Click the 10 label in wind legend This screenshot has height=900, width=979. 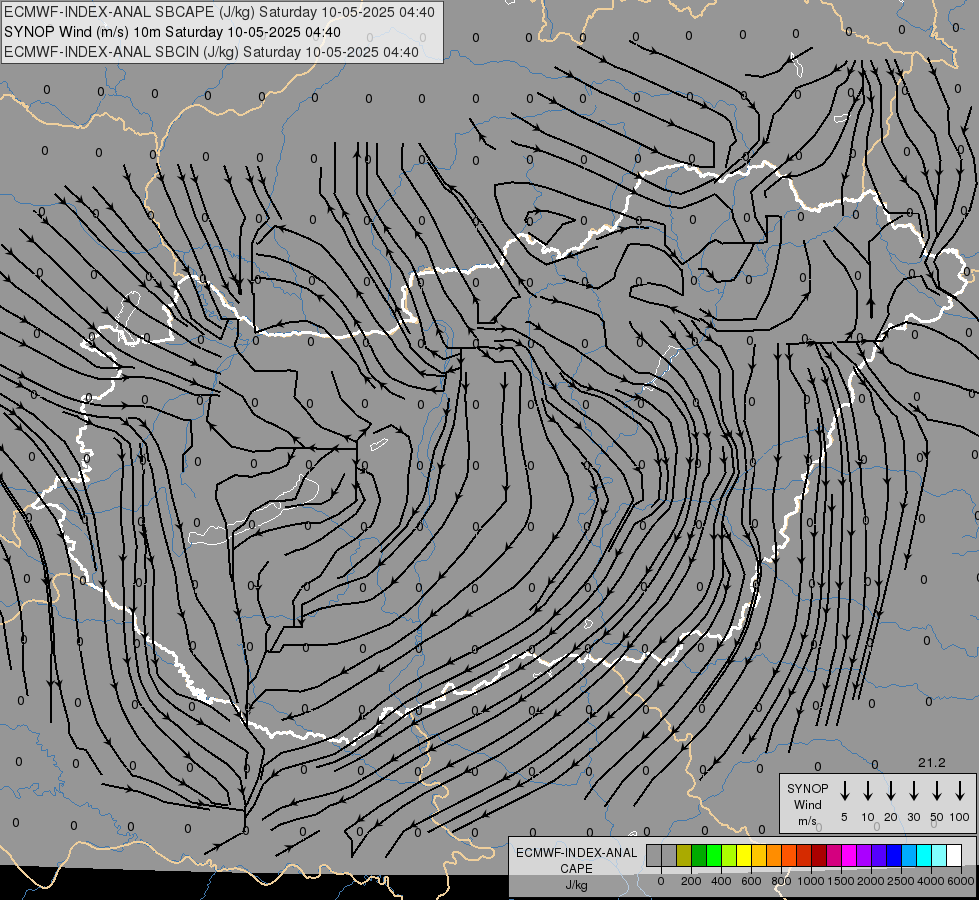(x=867, y=817)
